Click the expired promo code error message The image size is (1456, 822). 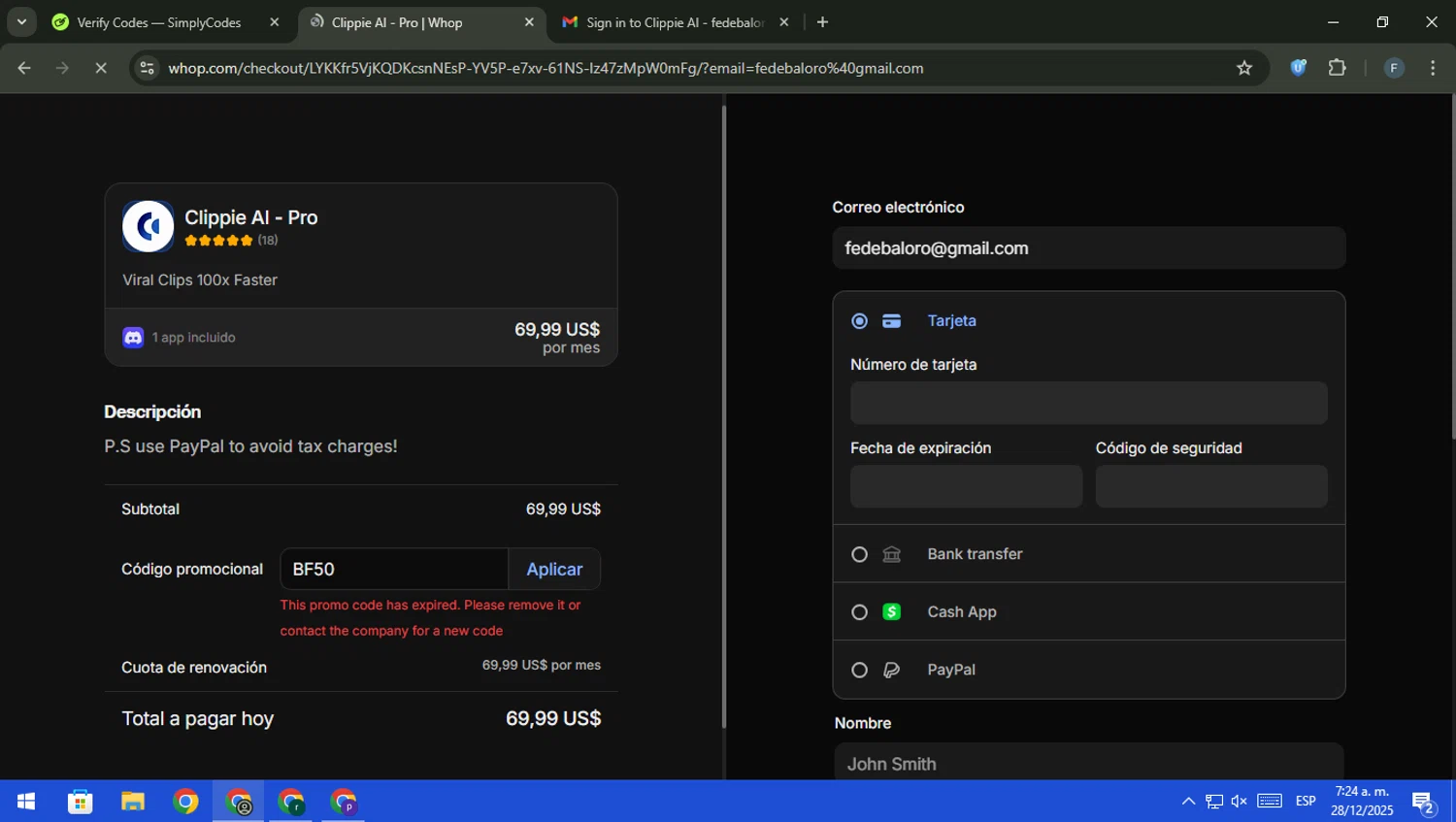430,618
